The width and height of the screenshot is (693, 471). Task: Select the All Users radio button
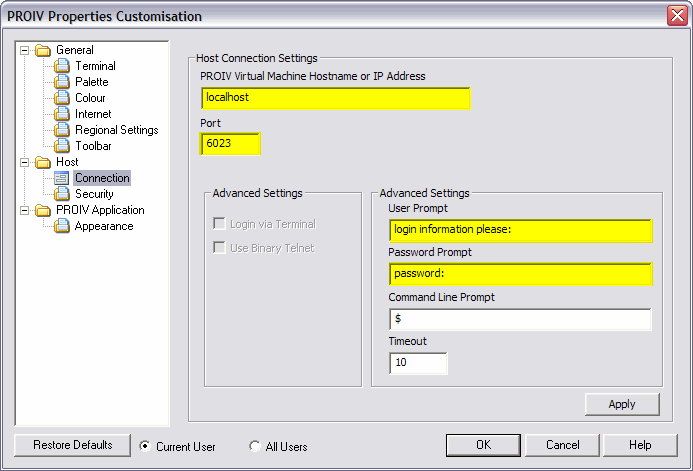(255, 446)
